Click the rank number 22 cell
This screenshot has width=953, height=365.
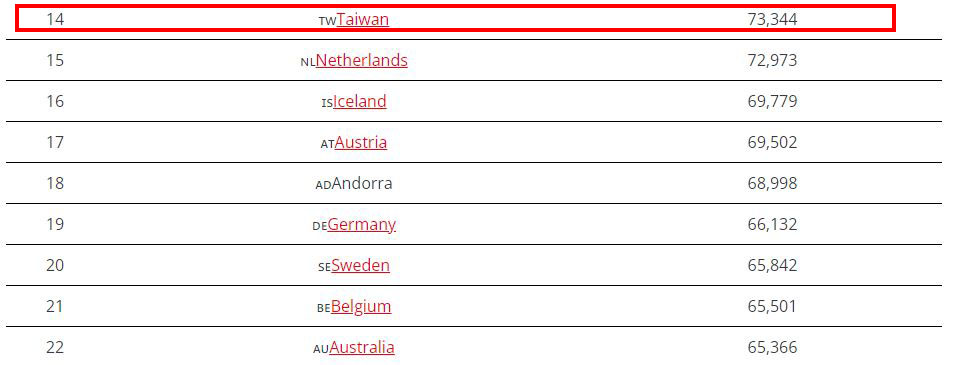click(55, 347)
